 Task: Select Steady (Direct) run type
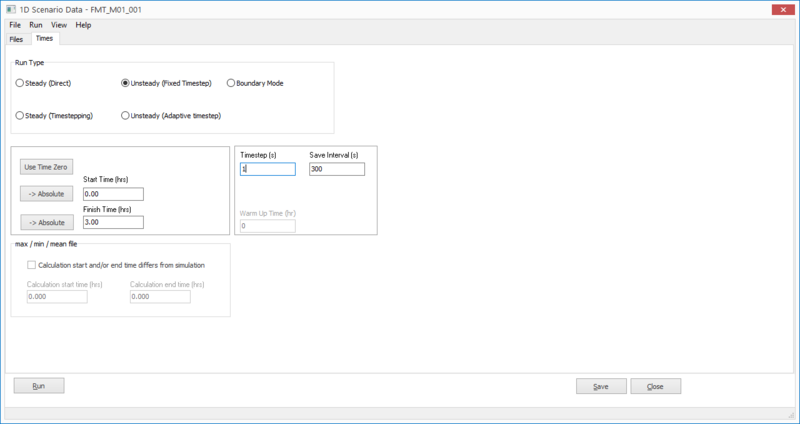(20, 83)
